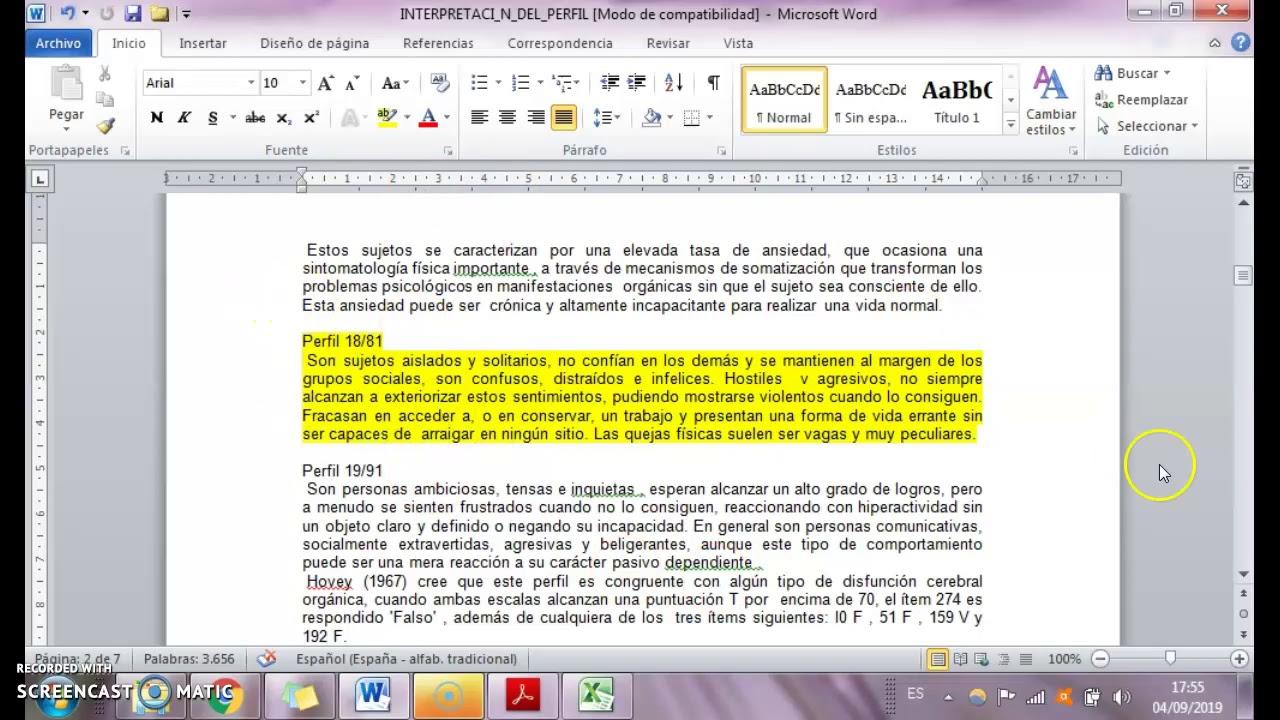
Task: Decrease font size with shrink font icon
Action: [x=351, y=83]
